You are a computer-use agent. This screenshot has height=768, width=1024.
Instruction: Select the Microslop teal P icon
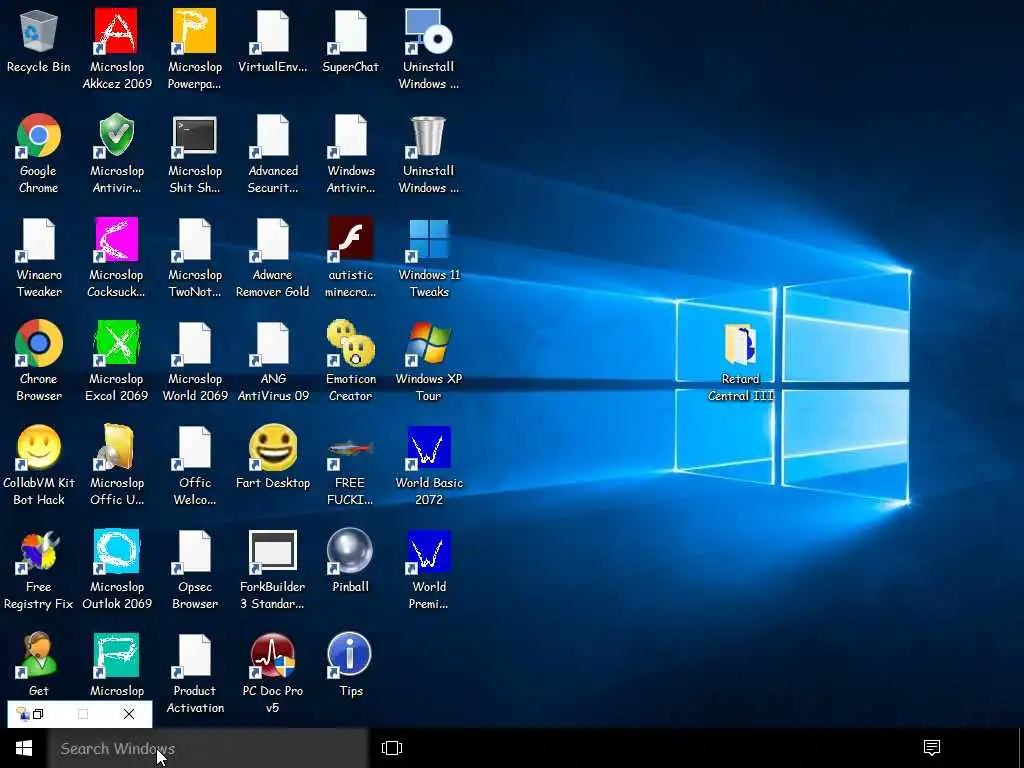point(117,664)
